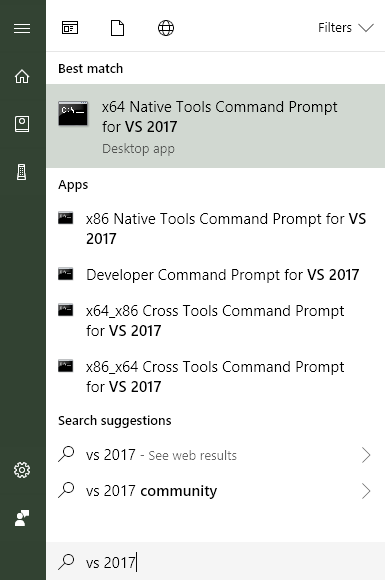
Task: Click the 'Search suggestions' heading
Action: [x=115, y=421]
